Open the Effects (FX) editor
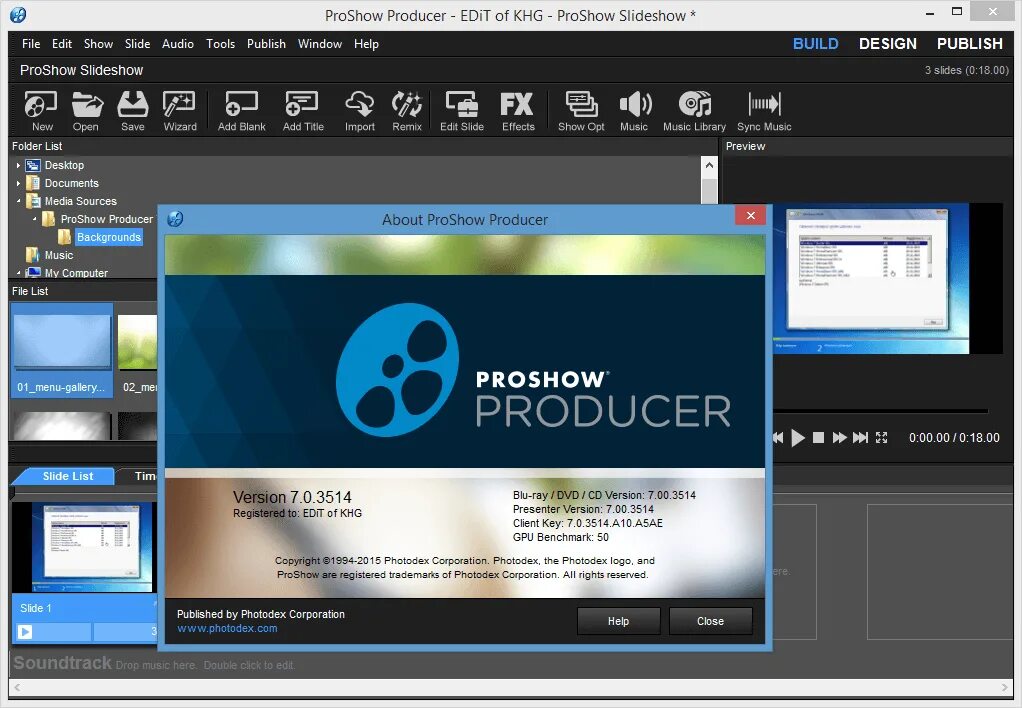This screenshot has height=708, width=1022. click(517, 110)
